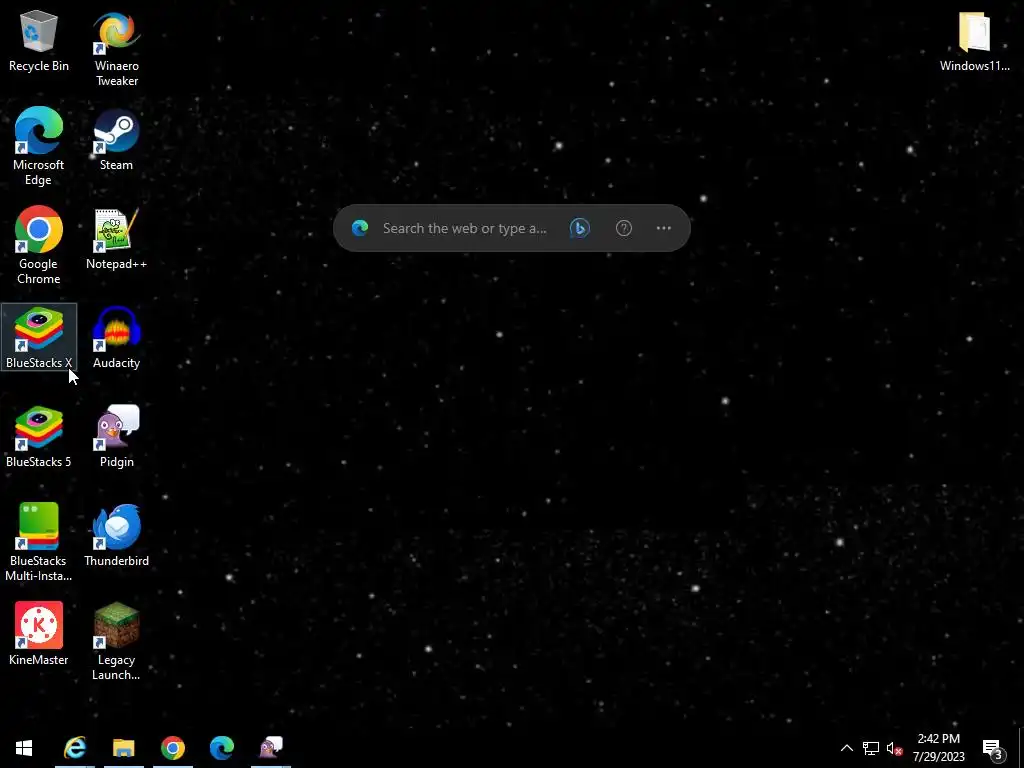Image resolution: width=1024 pixels, height=768 pixels.
Task: Open the Action Center notifications icon
Action: pos(993,748)
